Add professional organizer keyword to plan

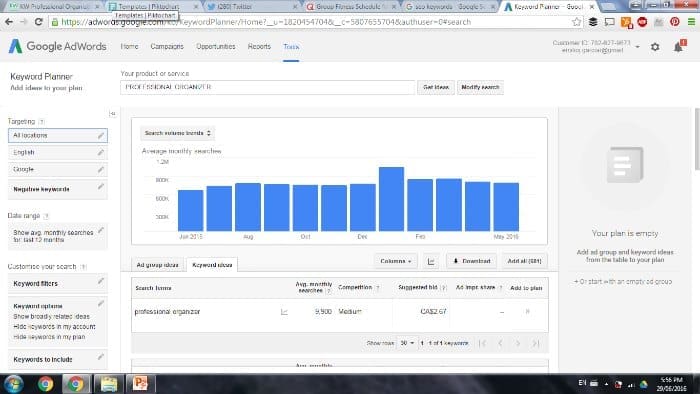pyautogui.click(x=527, y=311)
